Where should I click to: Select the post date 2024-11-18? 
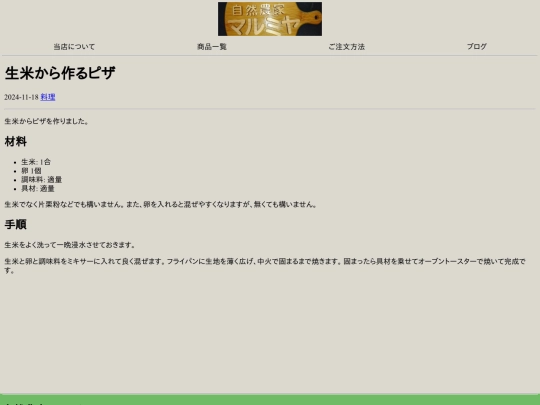point(21,97)
